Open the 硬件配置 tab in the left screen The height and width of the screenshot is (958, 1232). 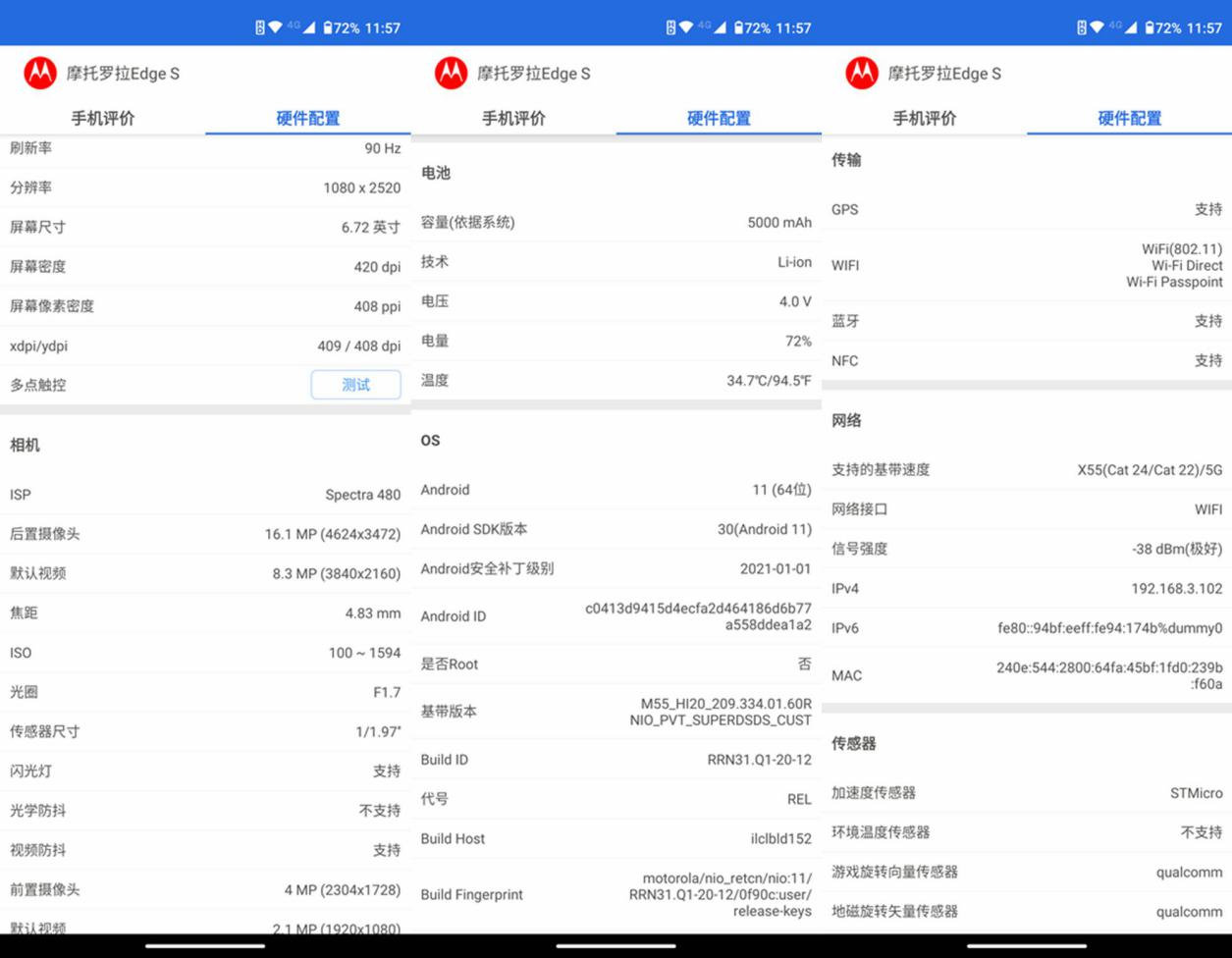point(308,118)
